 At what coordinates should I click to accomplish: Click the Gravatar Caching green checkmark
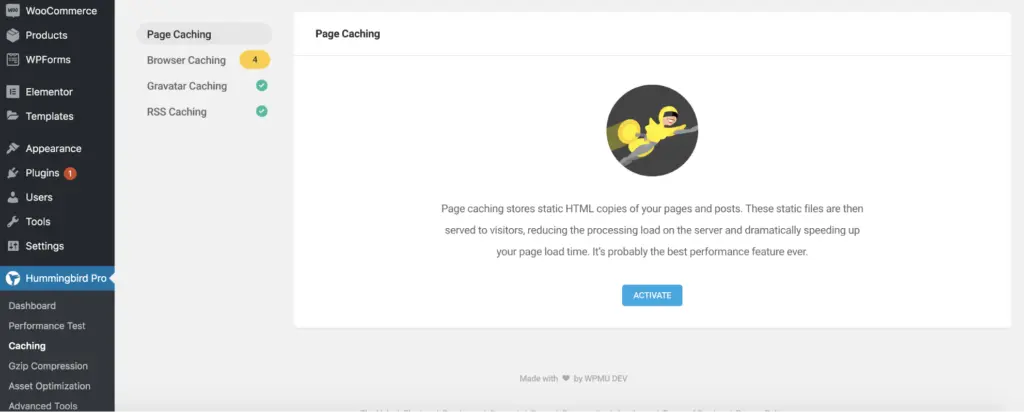[262, 86]
